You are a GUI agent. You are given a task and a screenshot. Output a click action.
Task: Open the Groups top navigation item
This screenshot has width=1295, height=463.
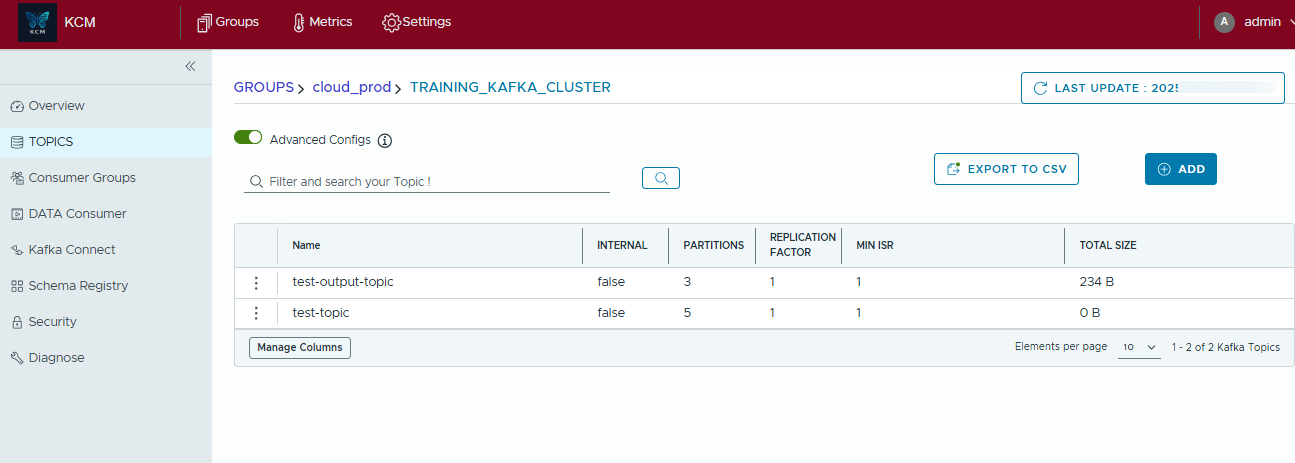click(228, 22)
